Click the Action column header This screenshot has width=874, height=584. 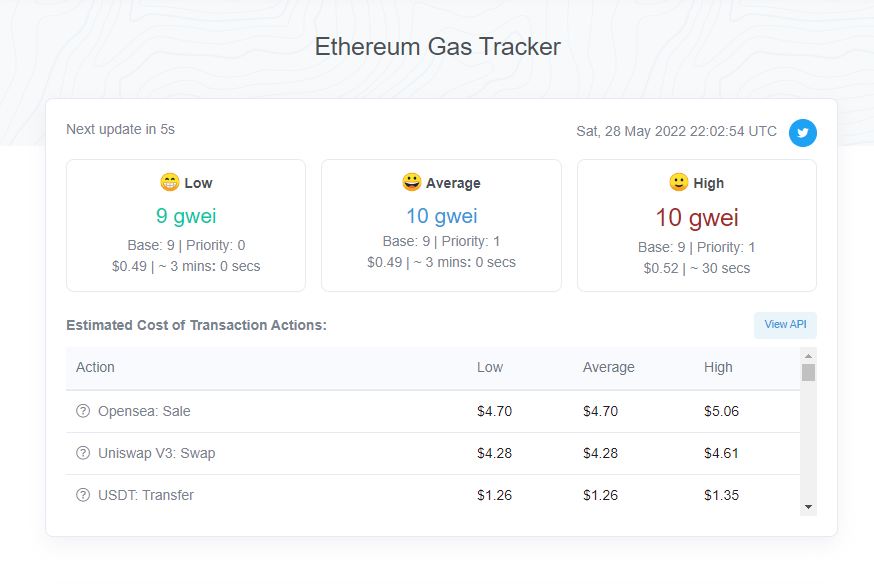point(95,367)
